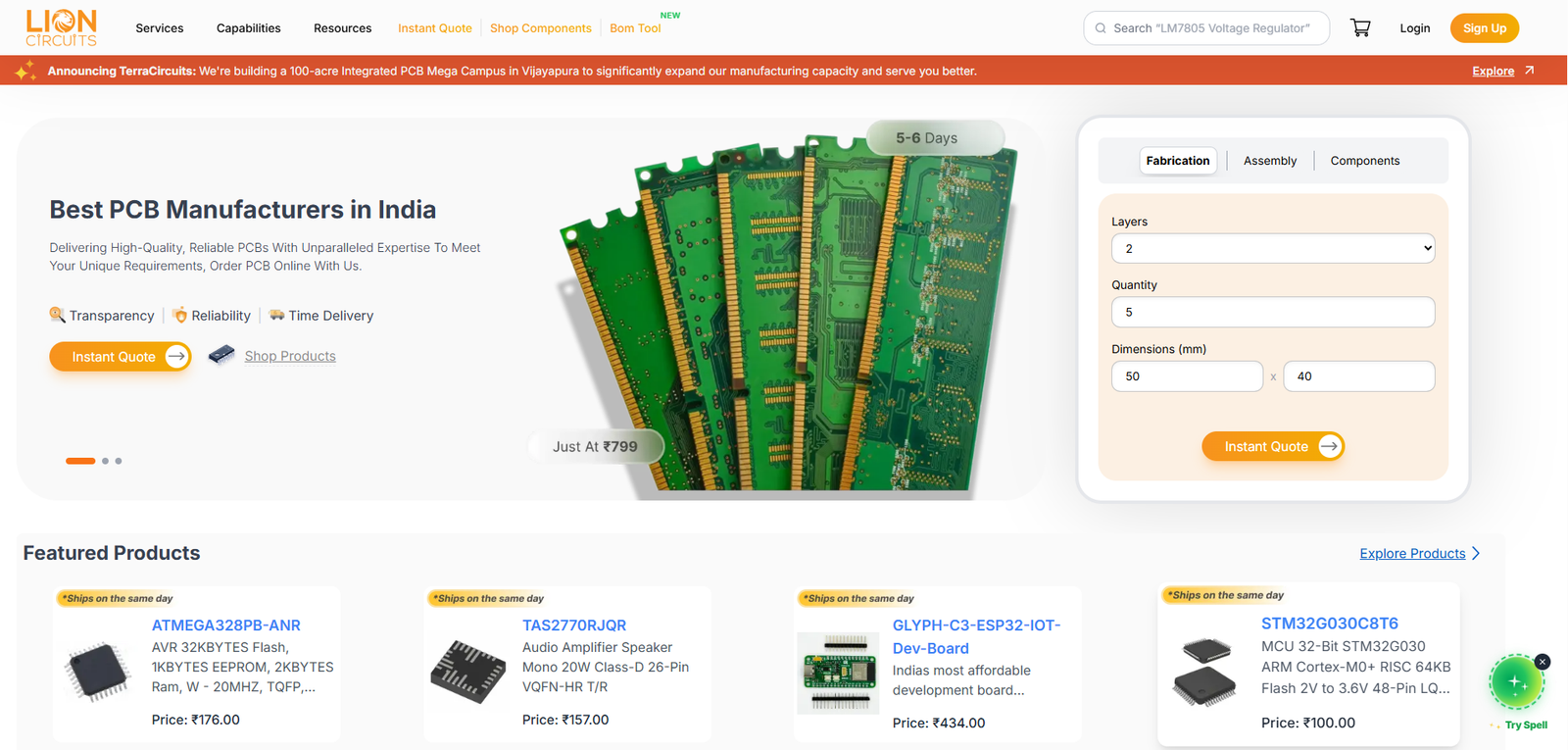Click the Price: ₹176.00 text

196,720
